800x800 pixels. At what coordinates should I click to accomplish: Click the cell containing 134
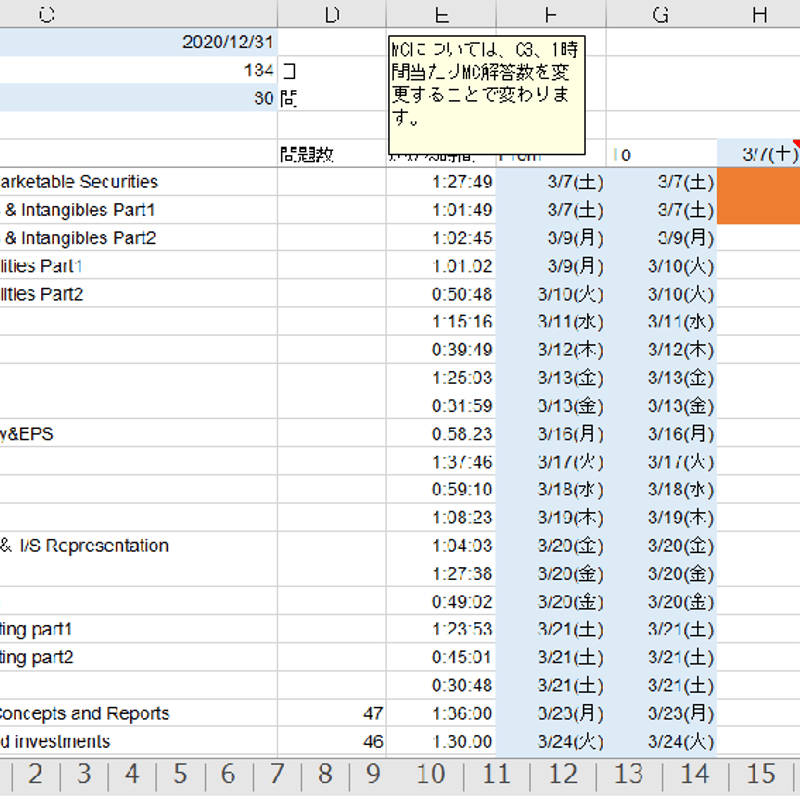click(138, 70)
